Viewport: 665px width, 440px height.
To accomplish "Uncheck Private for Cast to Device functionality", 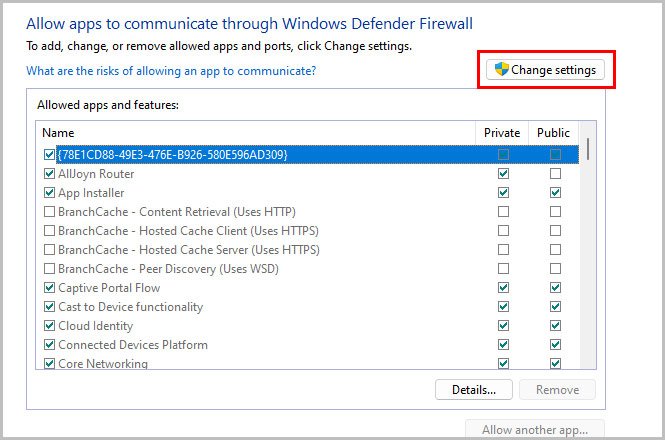I will tap(503, 306).
